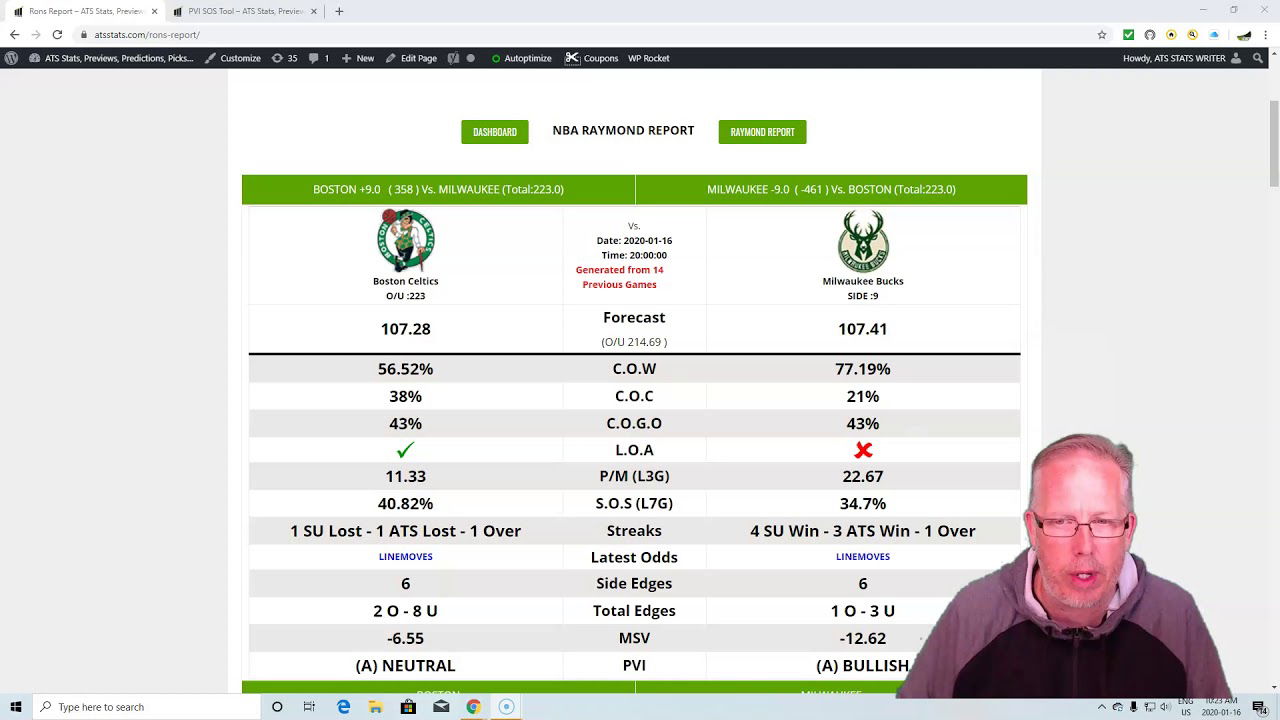Switch to the PVI SOS Tool tab
This screenshot has height=720, width=1280.
coord(238,11)
